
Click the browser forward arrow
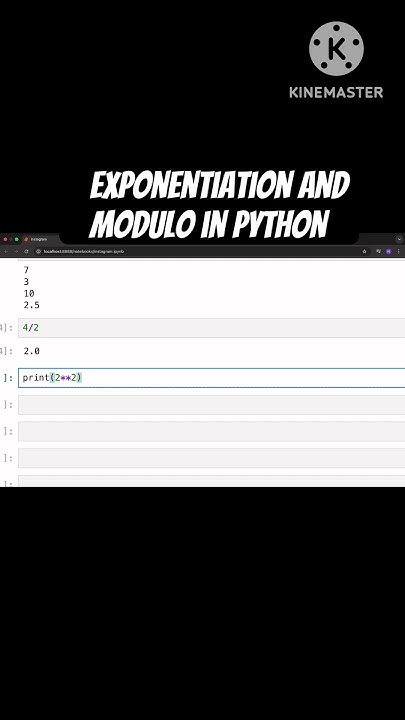[16, 252]
